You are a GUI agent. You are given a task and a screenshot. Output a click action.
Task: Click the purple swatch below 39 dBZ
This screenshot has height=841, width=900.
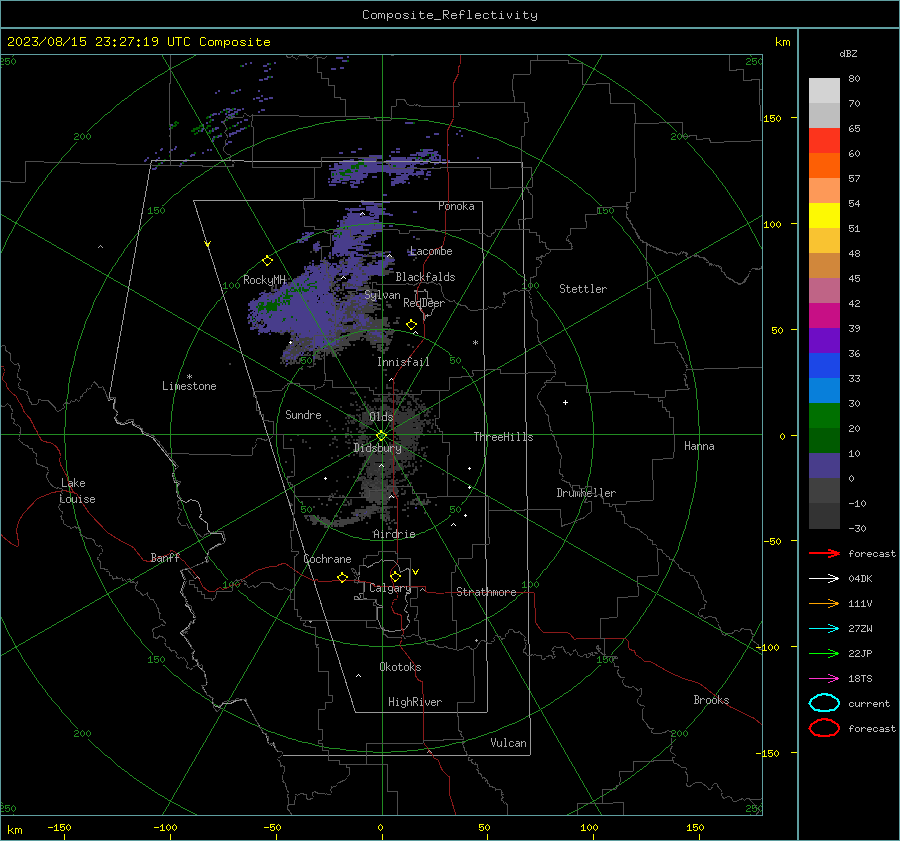[824, 340]
